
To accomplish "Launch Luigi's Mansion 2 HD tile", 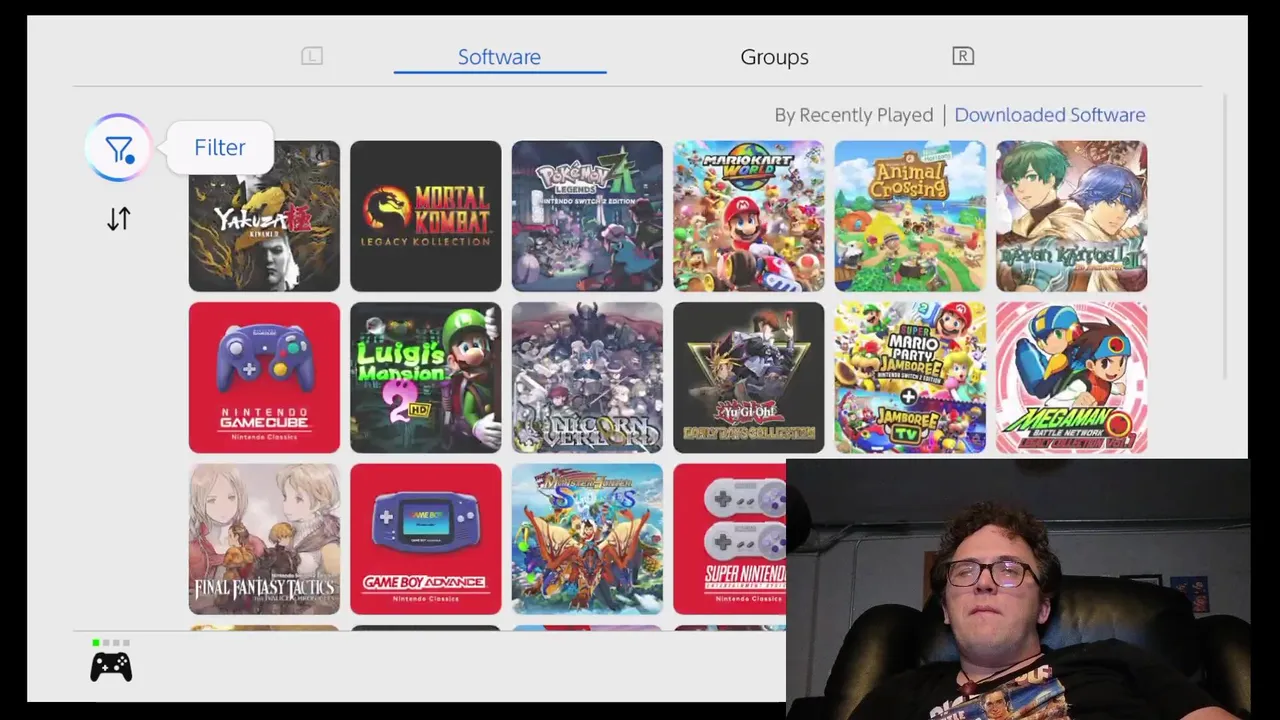I will [x=425, y=378].
